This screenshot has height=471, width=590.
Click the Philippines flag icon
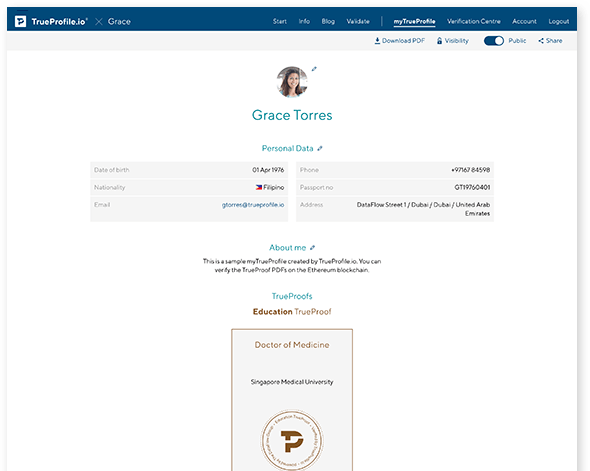click(259, 187)
